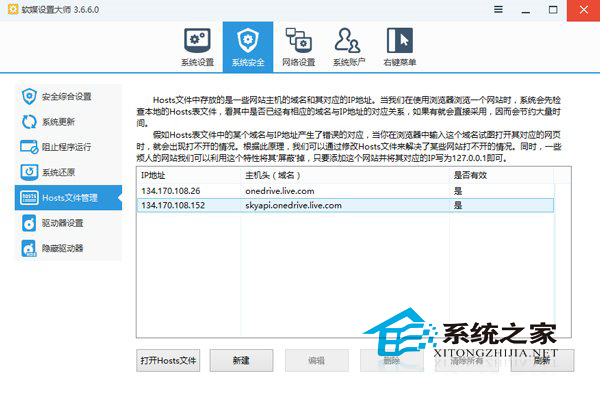The height and width of the screenshot is (394, 600).
Task: Click the 刷新 button
Action: 542,360
